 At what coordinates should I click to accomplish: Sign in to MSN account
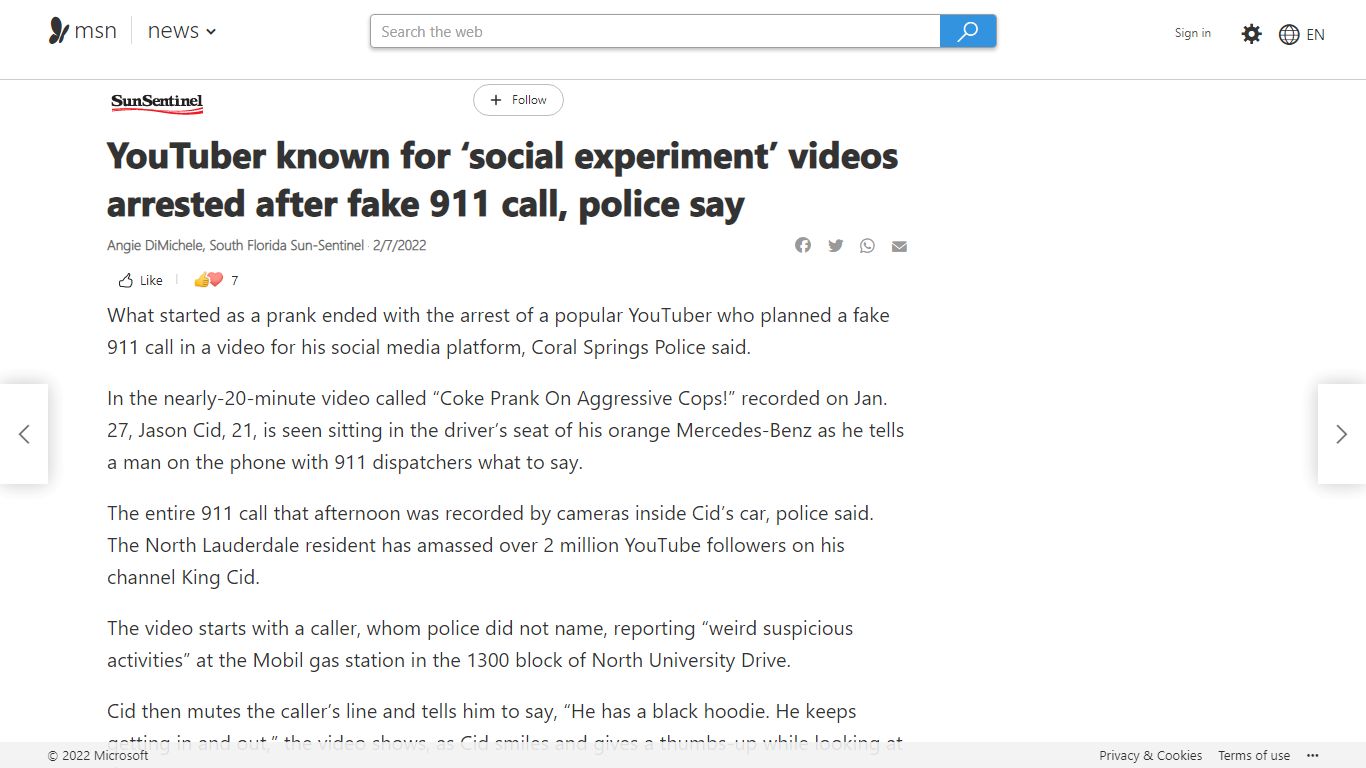(1192, 33)
